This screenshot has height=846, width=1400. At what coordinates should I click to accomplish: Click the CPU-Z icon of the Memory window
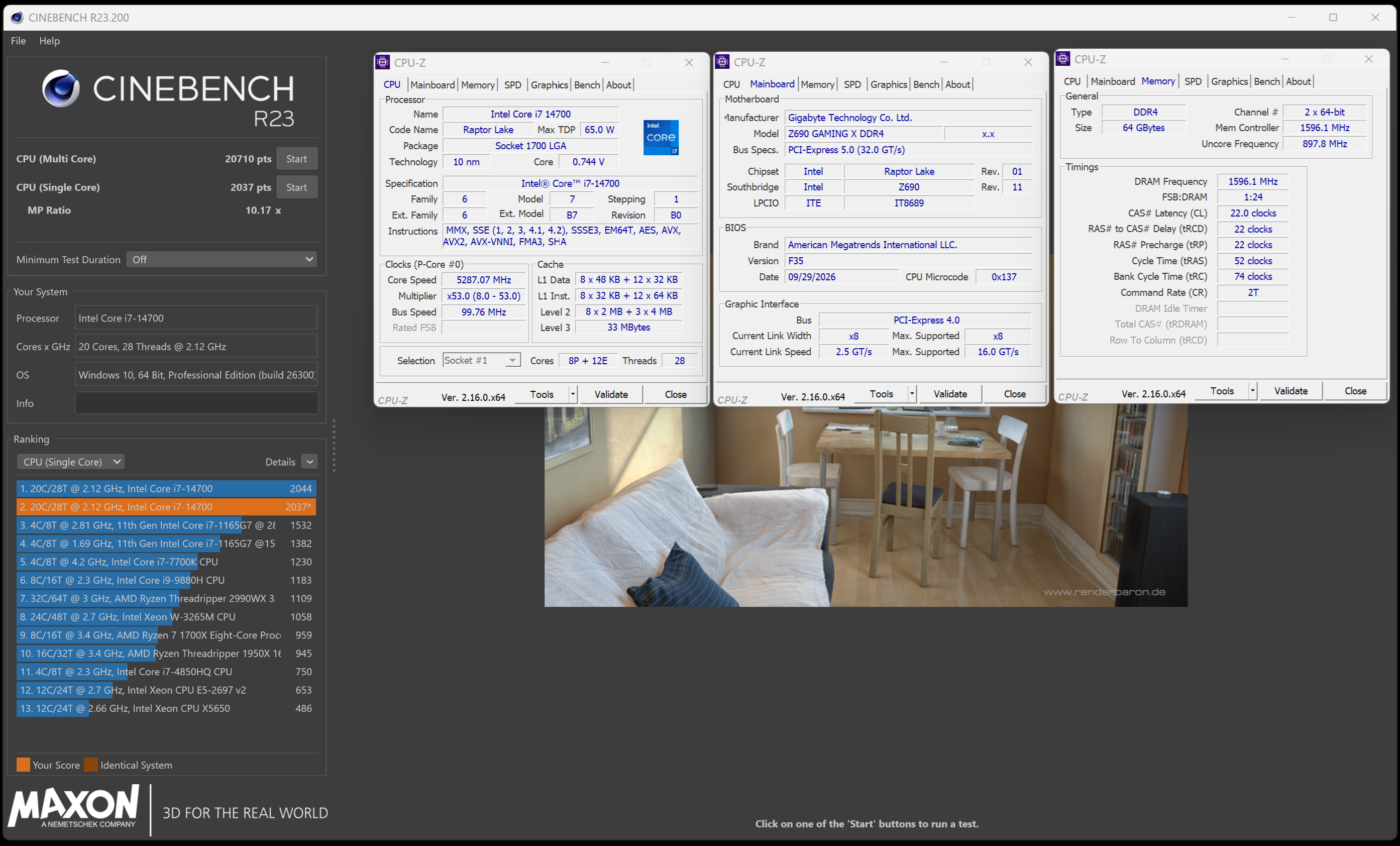[x=1062, y=58]
